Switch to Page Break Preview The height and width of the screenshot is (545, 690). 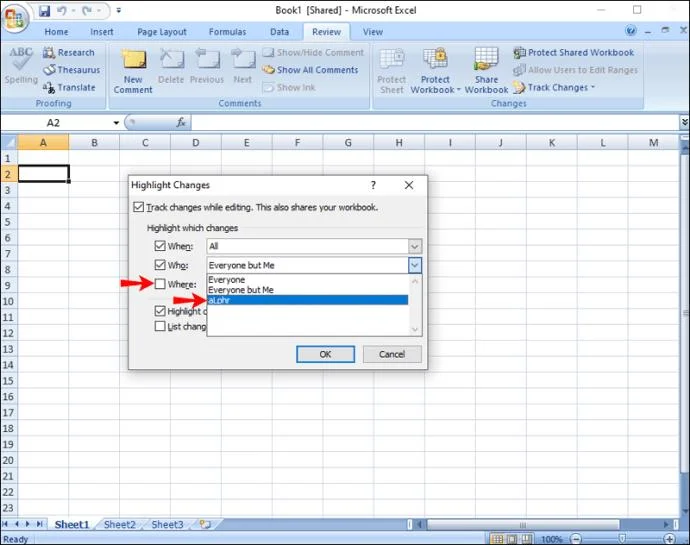(x=526, y=539)
